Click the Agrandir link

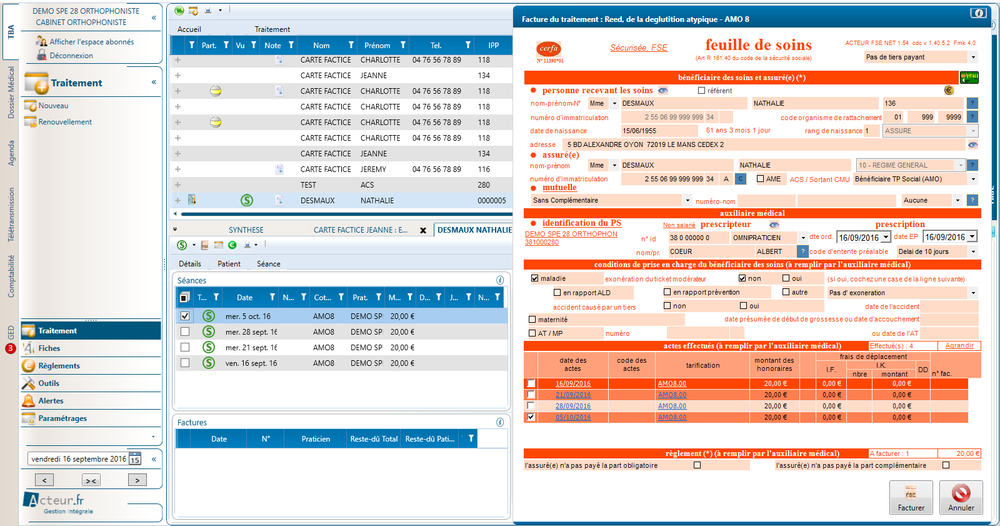click(x=959, y=345)
